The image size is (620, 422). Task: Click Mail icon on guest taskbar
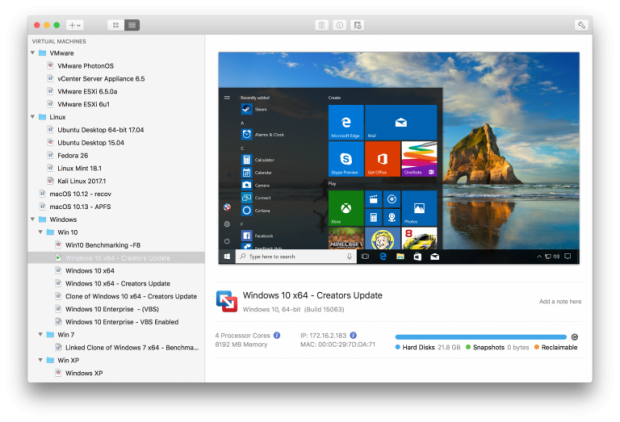tap(435, 257)
